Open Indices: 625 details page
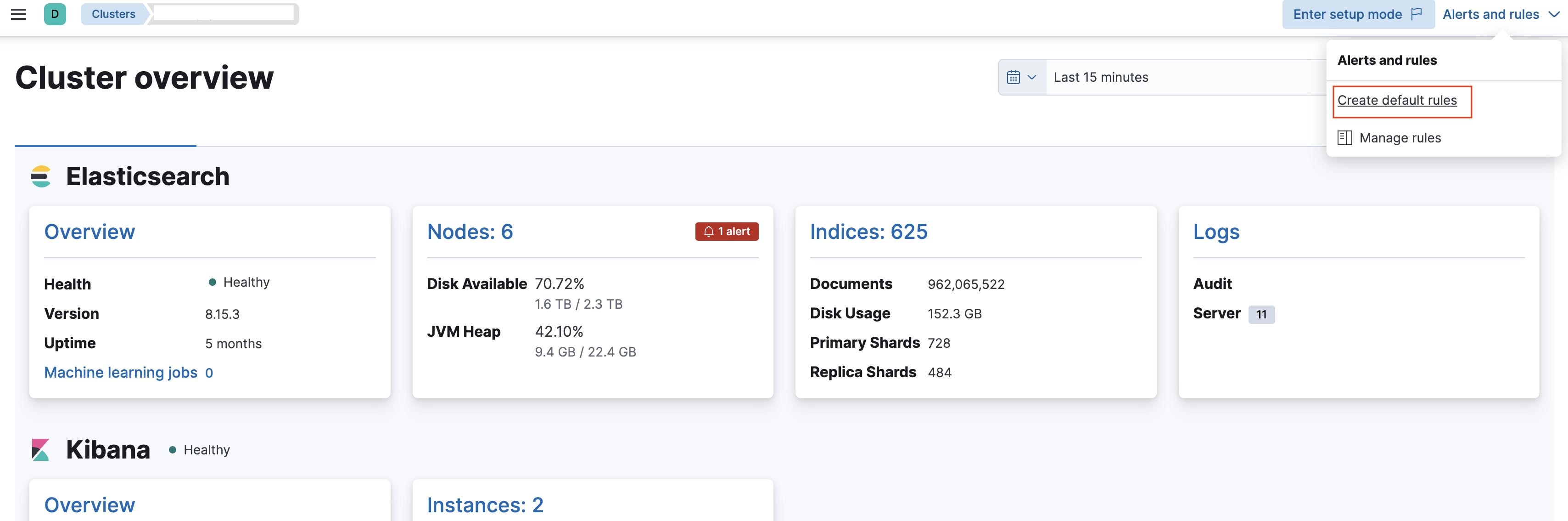1568x521 pixels. coord(868,232)
